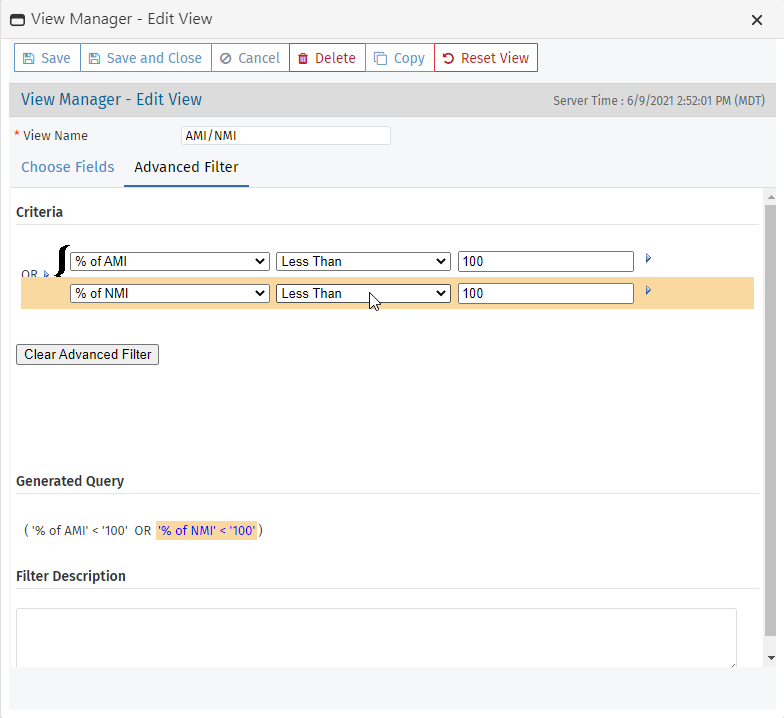Click highlighted '% of NMI' < '100' query text

(206, 530)
